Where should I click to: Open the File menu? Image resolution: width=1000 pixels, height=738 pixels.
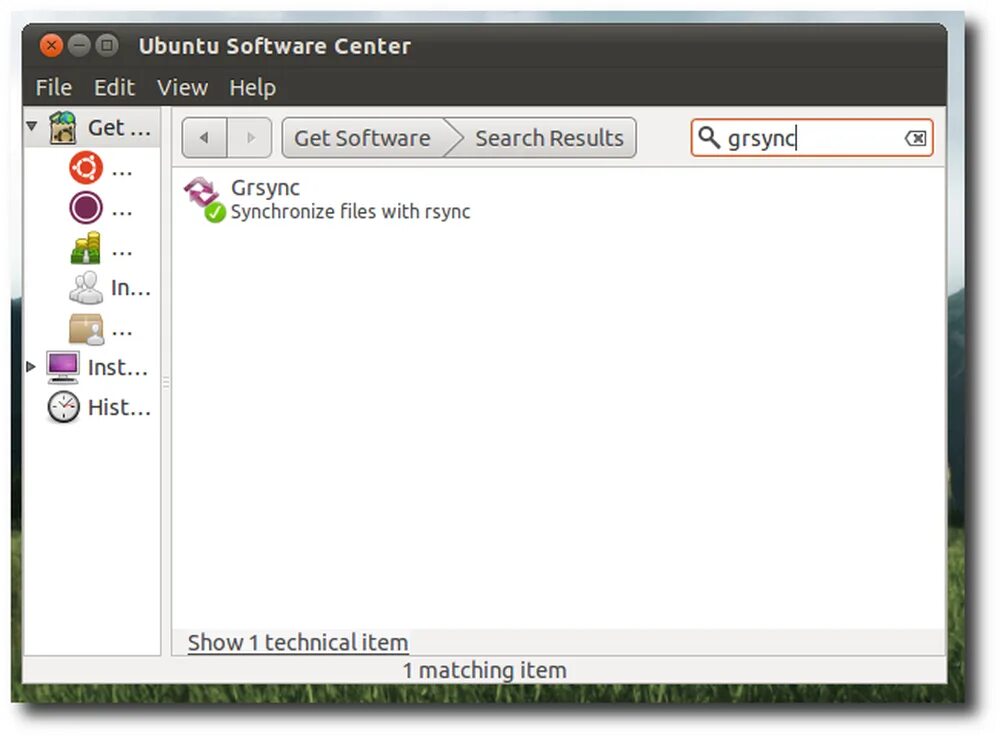click(x=54, y=87)
